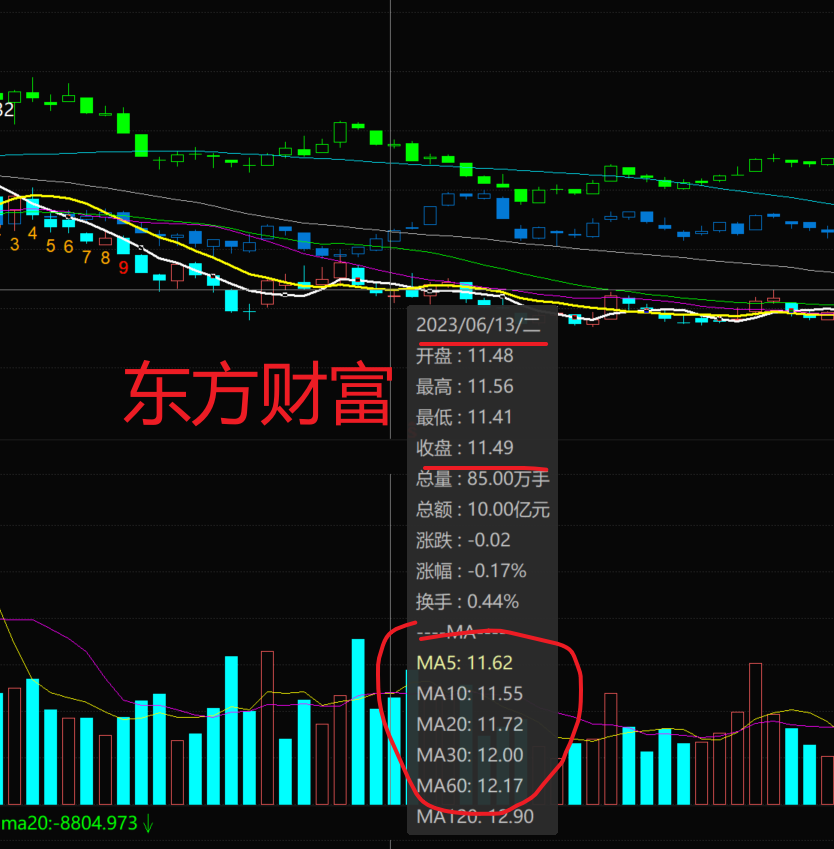834x849 pixels.
Task: Click the red 东方财富 stock name text
Action: click(256, 395)
